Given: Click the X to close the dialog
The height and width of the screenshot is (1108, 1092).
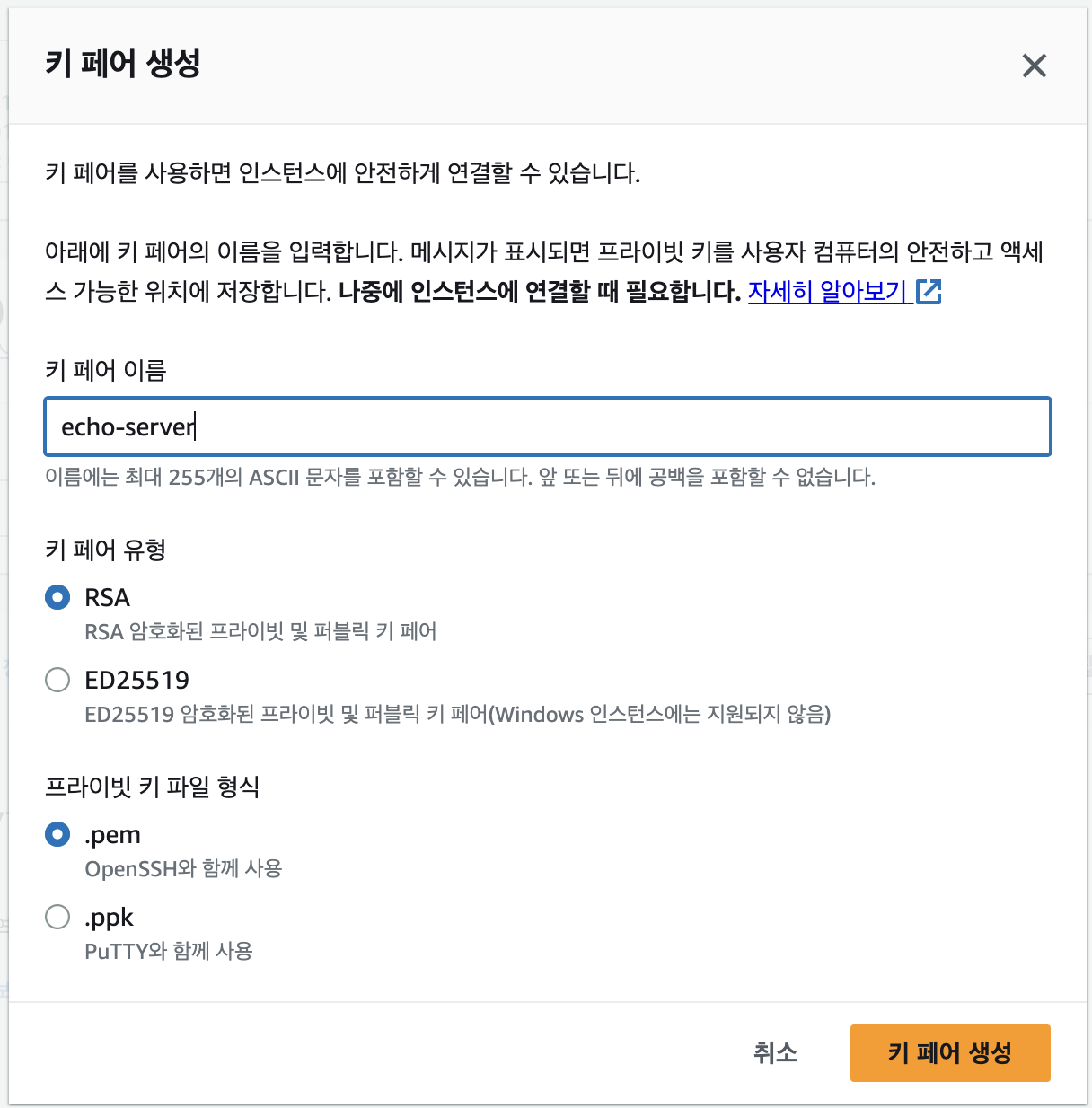Looking at the screenshot, I should (1035, 66).
